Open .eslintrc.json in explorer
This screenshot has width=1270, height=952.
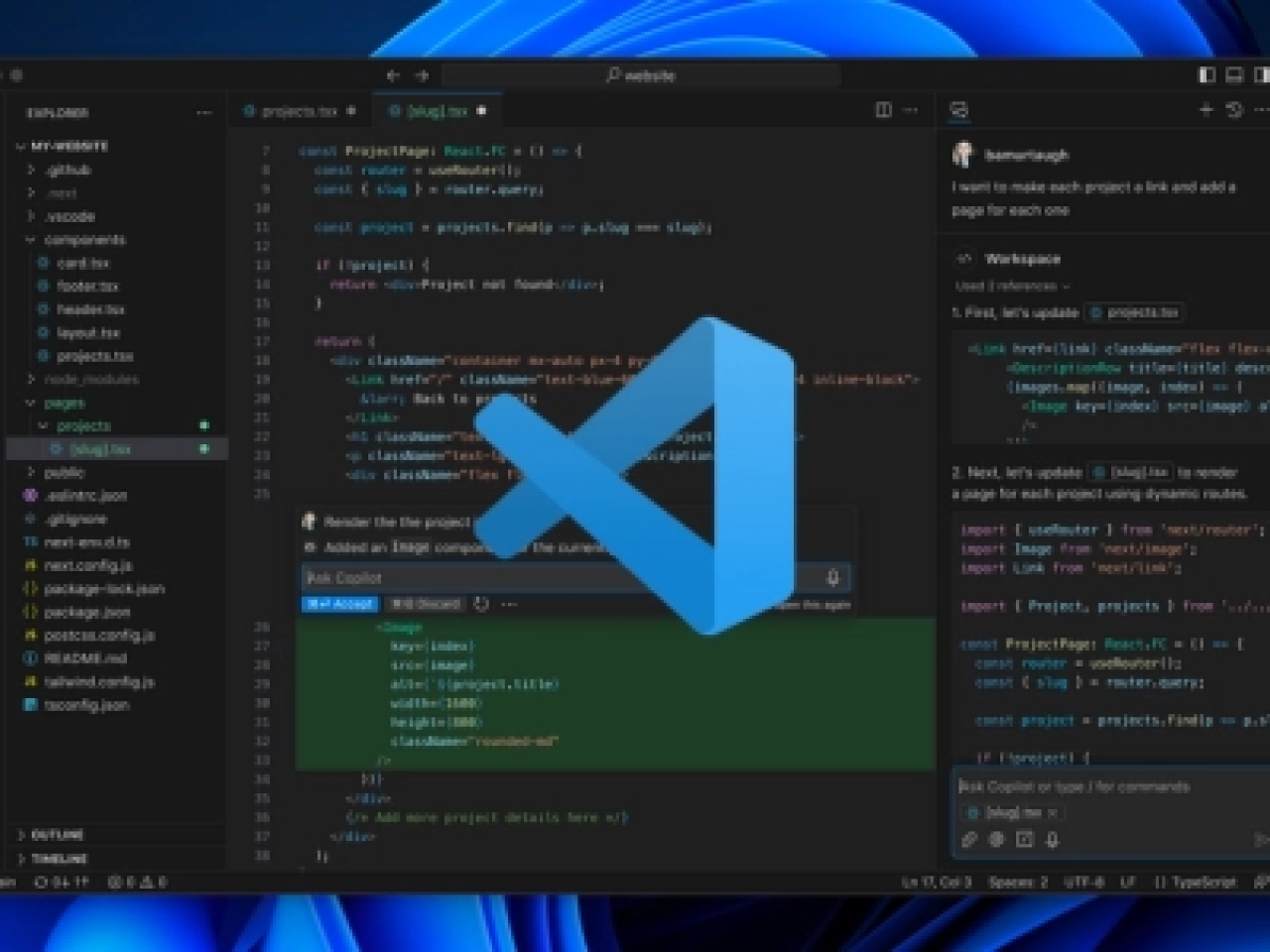[x=117, y=495]
